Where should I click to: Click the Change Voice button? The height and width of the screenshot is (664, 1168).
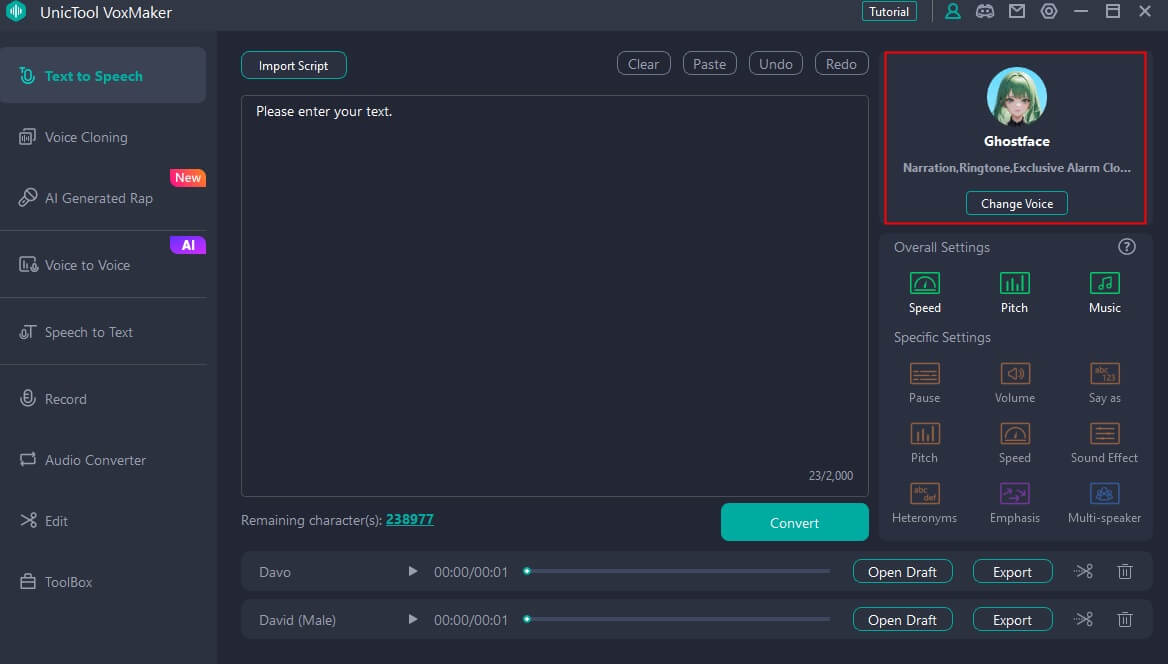(1016, 203)
